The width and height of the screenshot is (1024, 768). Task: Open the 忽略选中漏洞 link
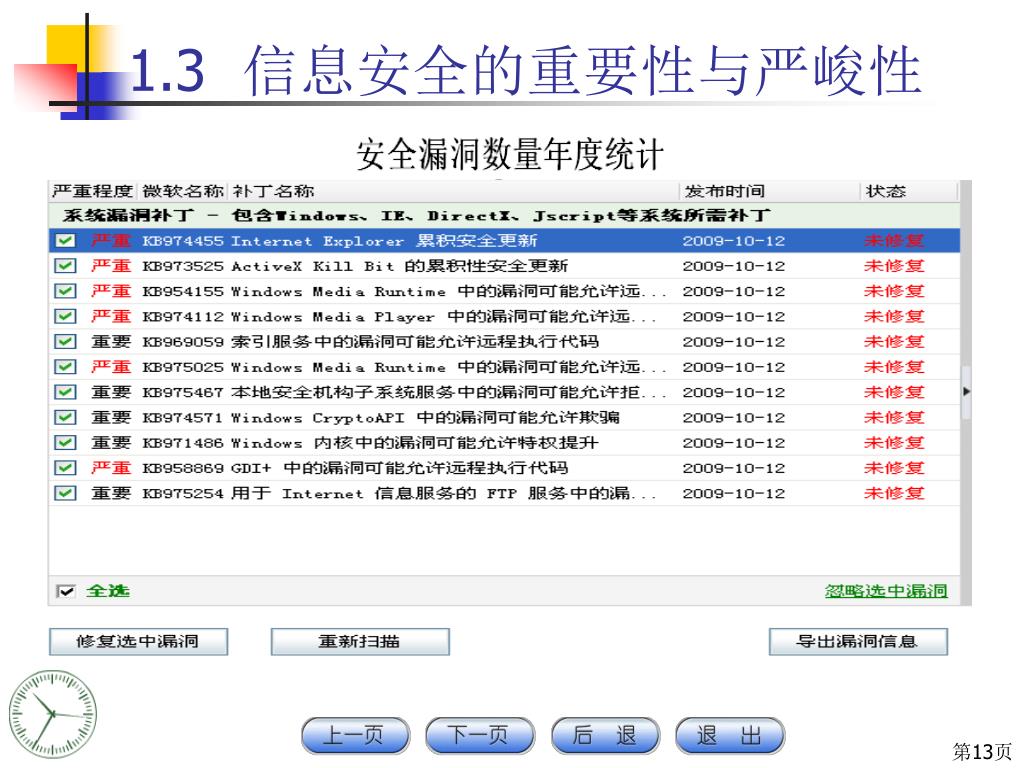(886, 591)
